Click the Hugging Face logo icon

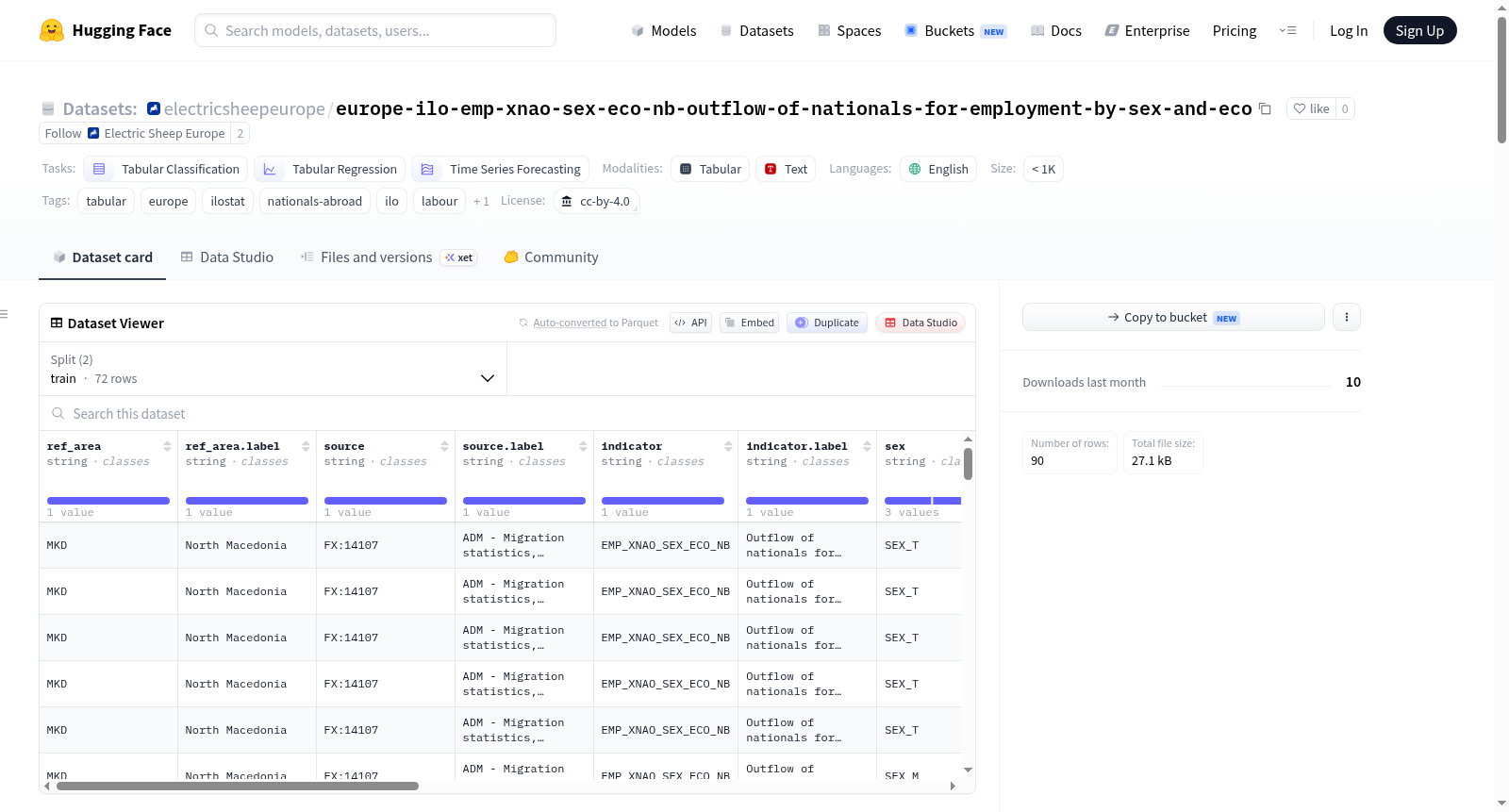(52, 30)
